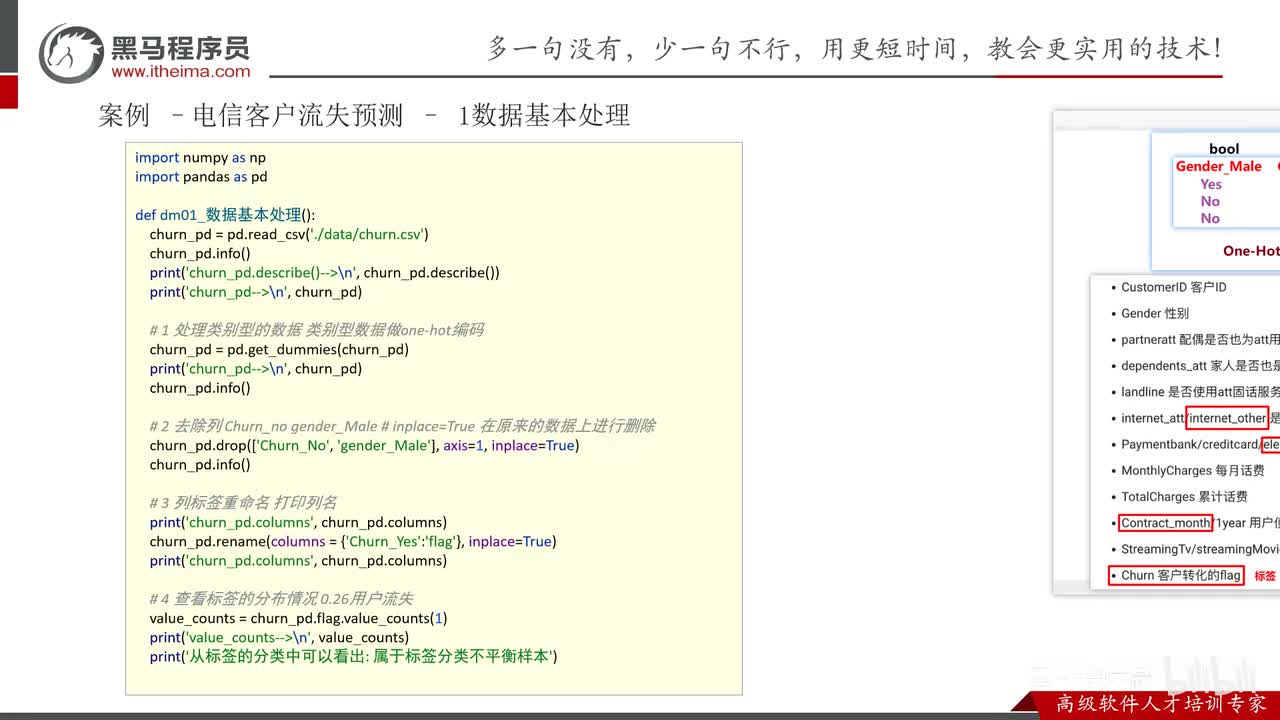
Task: Click the 'bool' heading in right panel
Action: [1224, 149]
